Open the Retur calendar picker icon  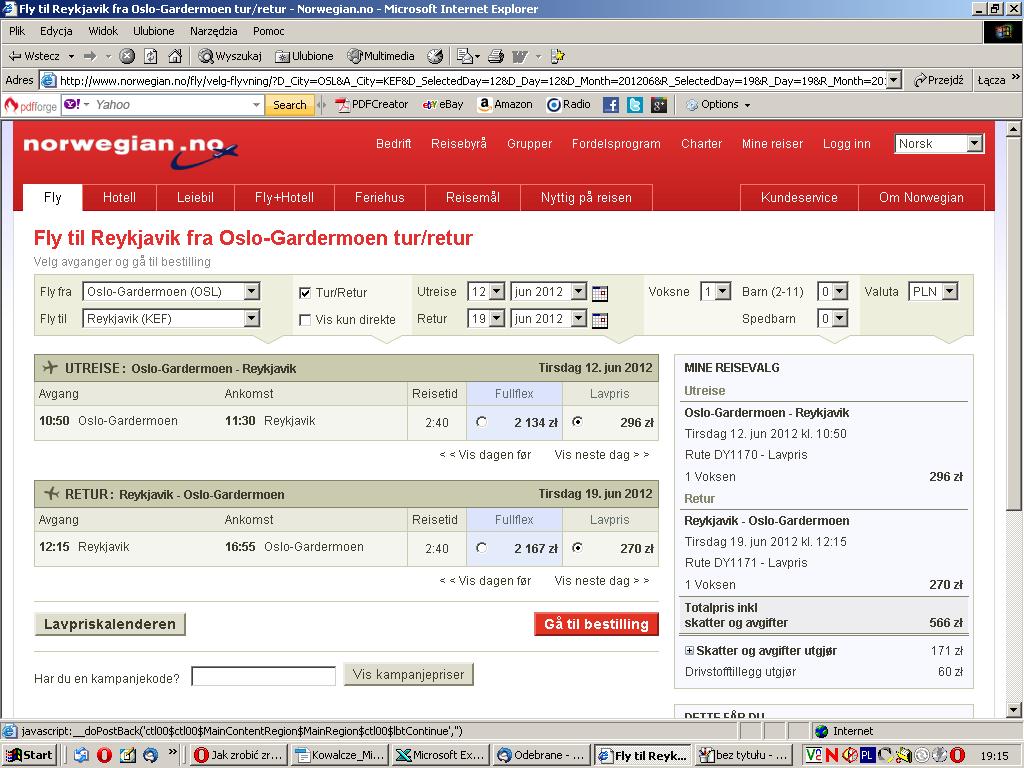click(x=600, y=319)
